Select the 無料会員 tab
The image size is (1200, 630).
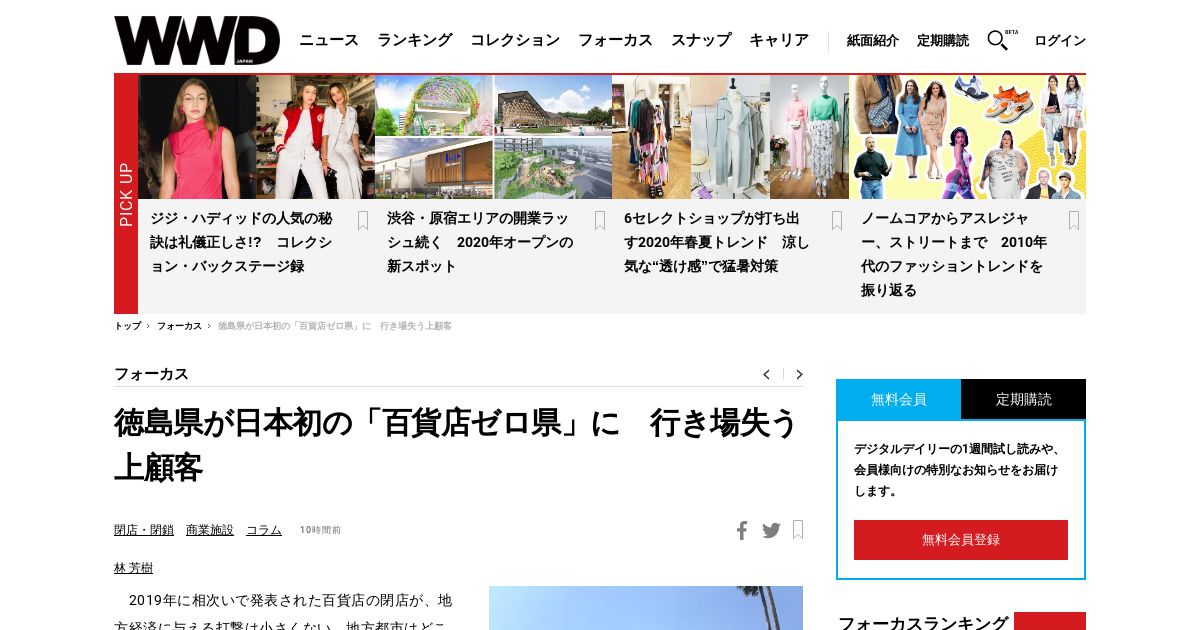click(898, 399)
